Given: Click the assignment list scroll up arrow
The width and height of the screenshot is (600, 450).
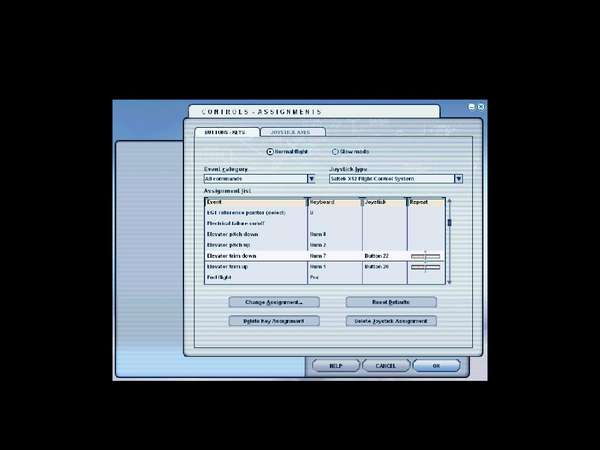Looking at the screenshot, I should click(x=449, y=201).
